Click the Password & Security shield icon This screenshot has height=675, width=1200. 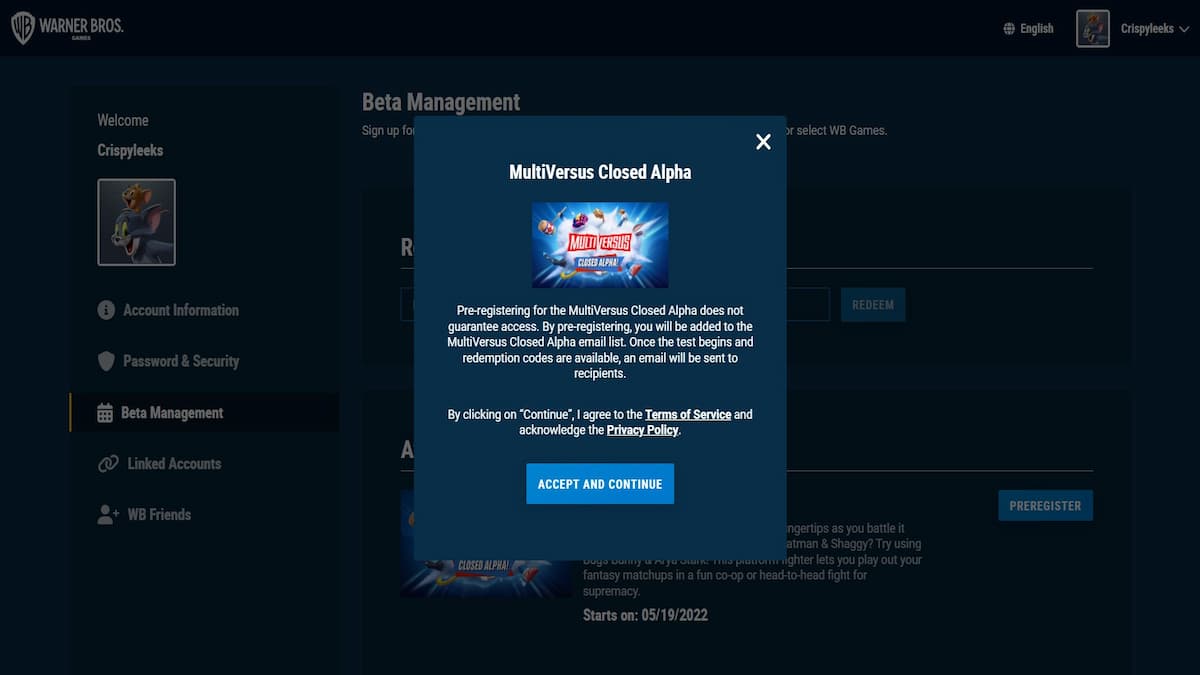point(106,361)
